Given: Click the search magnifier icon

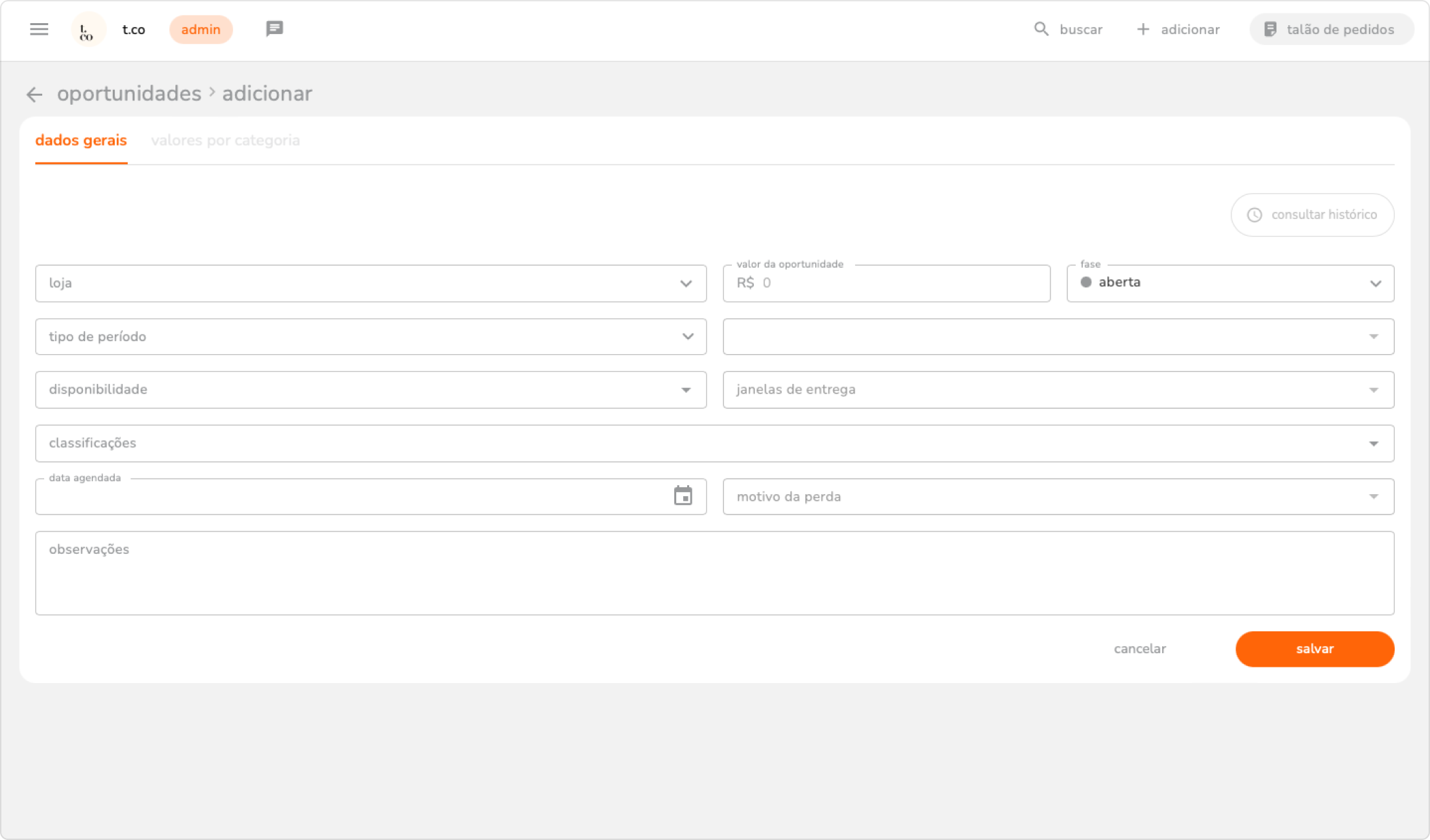Looking at the screenshot, I should coord(1041,29).
